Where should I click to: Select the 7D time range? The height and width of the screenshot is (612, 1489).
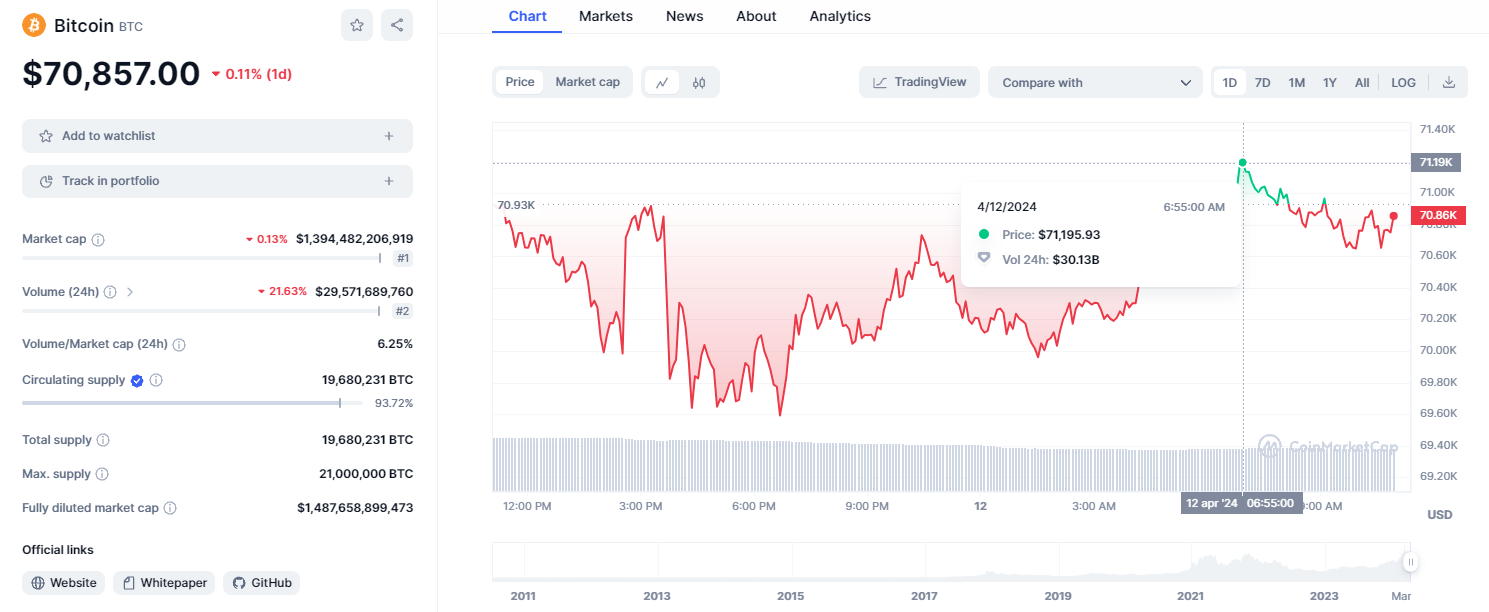tap(1262, 82)
